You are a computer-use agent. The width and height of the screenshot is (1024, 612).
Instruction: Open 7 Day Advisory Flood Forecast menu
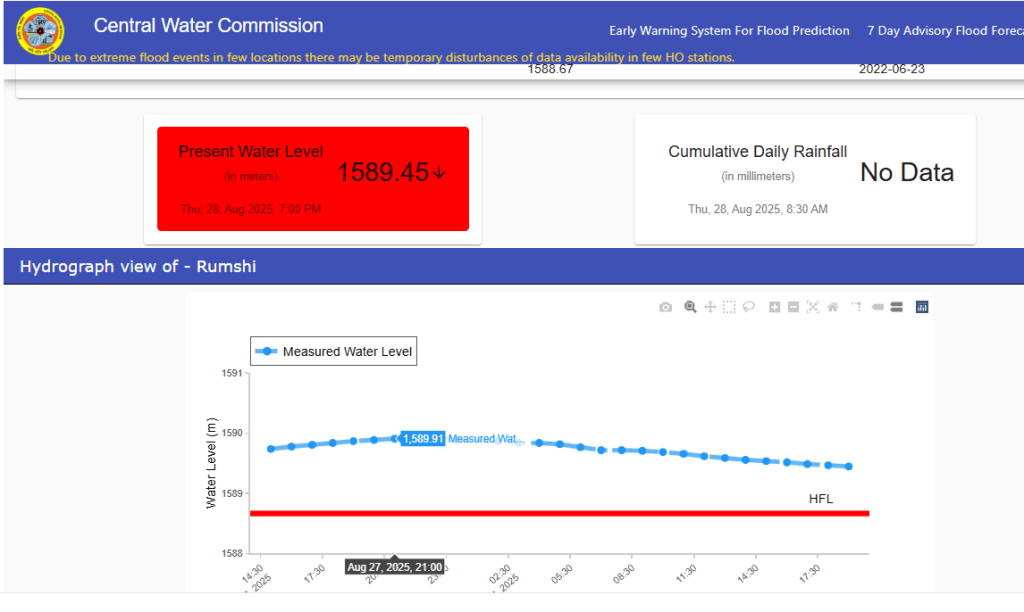pyautogui.click(x=944, y=31)
